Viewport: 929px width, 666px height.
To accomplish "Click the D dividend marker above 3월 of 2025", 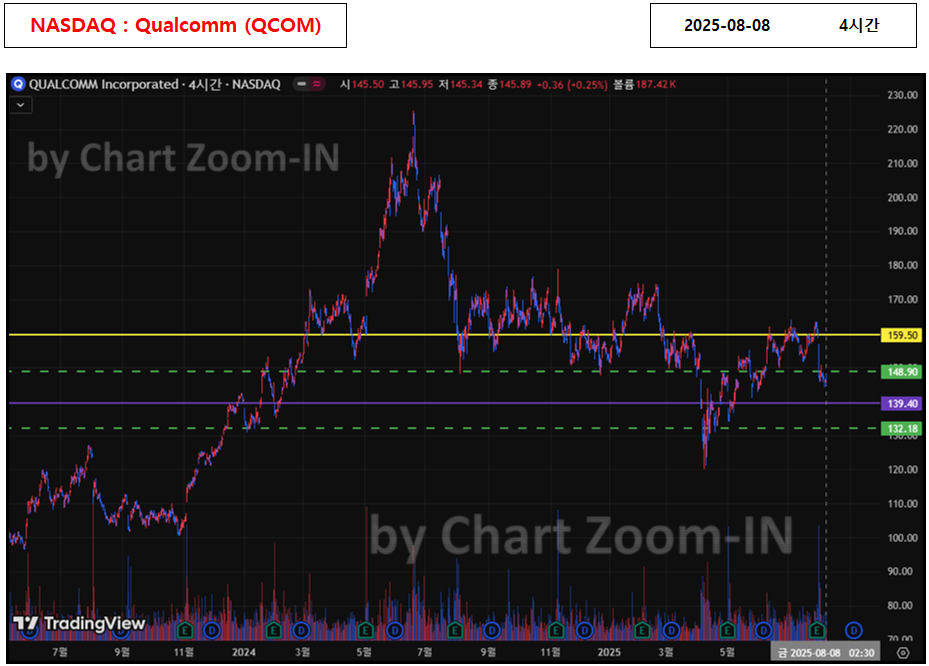I will point(671,630).
